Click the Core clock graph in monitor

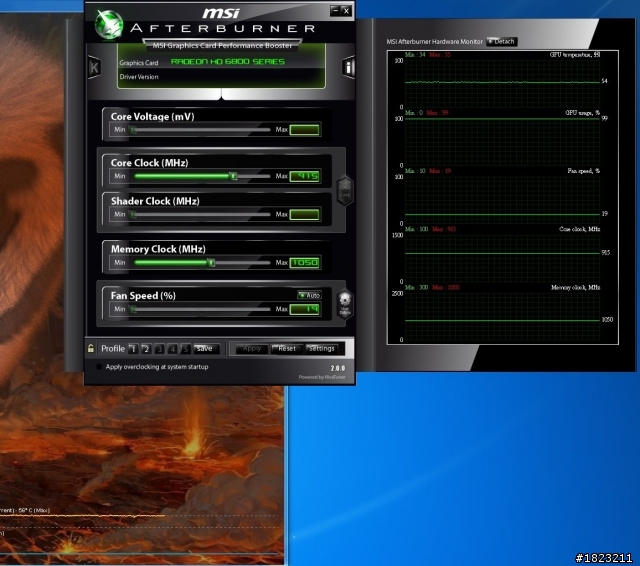tap(502, 258)
